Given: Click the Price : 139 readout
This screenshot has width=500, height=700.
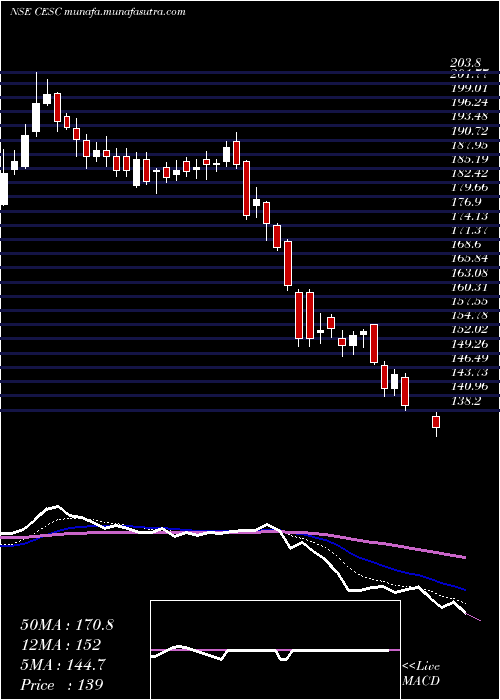Looking at the screenshot, I should pyautogui.click(x=62, y=685).
